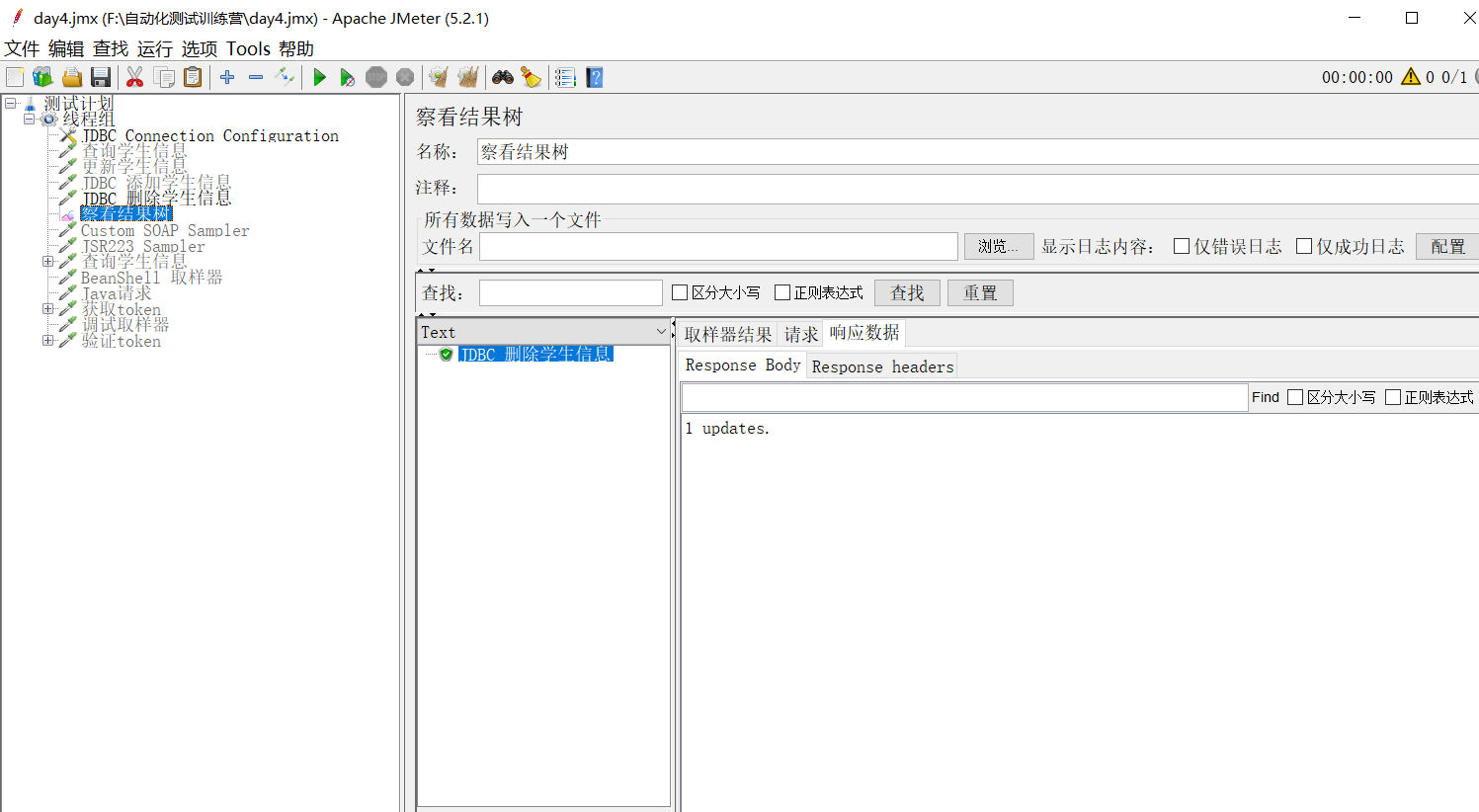Viewport: 1479px width, 812px height.
Task: Click the Open file folder icon
Action: coord(72,77)
